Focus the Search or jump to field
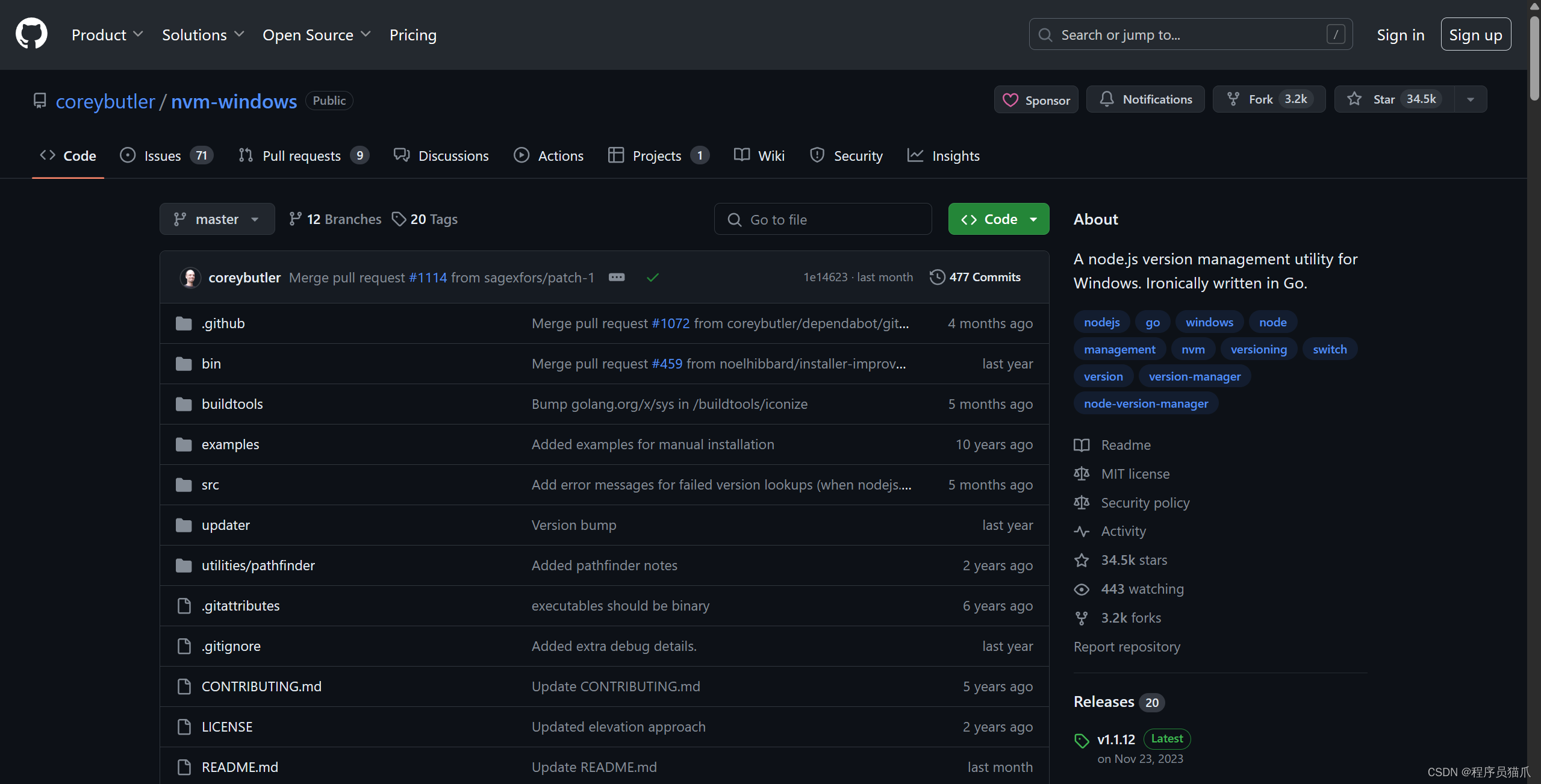Image resolution: width=1541 pixels, height=784 pixels. coord(1191,35)
